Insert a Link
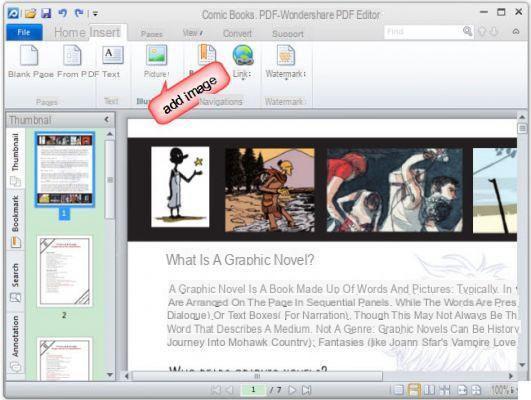Image resolution: width=531 pixels, height=400 pixels. click(x=242, y=61)
